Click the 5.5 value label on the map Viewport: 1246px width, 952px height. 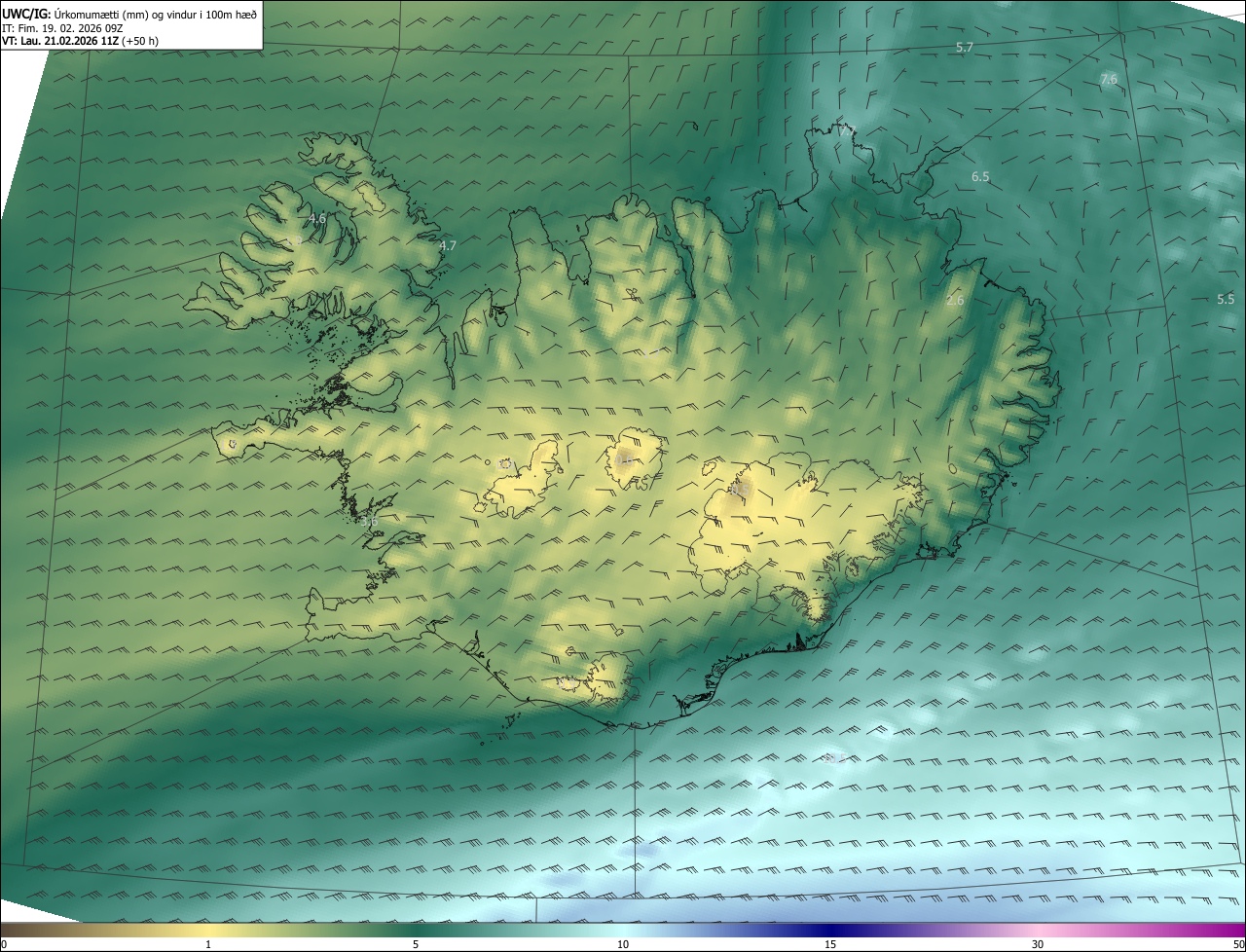point(1226,299)
